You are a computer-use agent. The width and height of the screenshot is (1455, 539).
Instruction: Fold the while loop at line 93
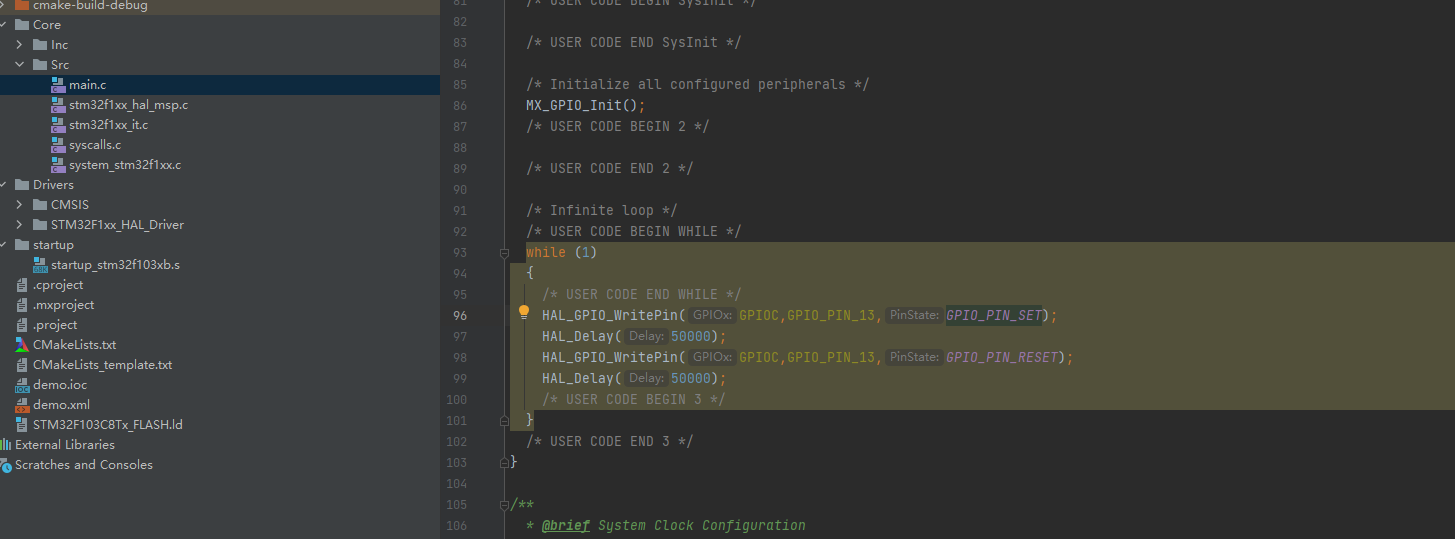pyautogui.click(x=505, y=253)
